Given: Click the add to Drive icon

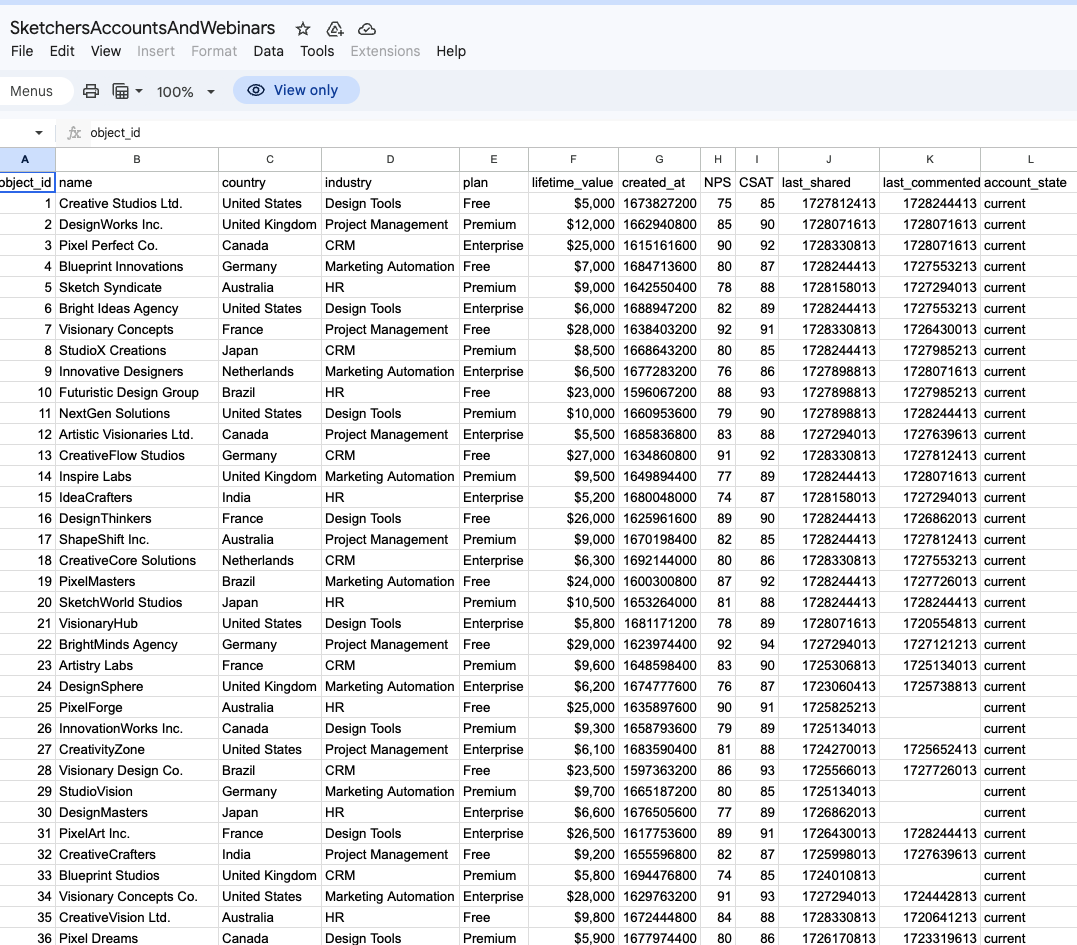Looking at the screenshot, I should (335, 29).
